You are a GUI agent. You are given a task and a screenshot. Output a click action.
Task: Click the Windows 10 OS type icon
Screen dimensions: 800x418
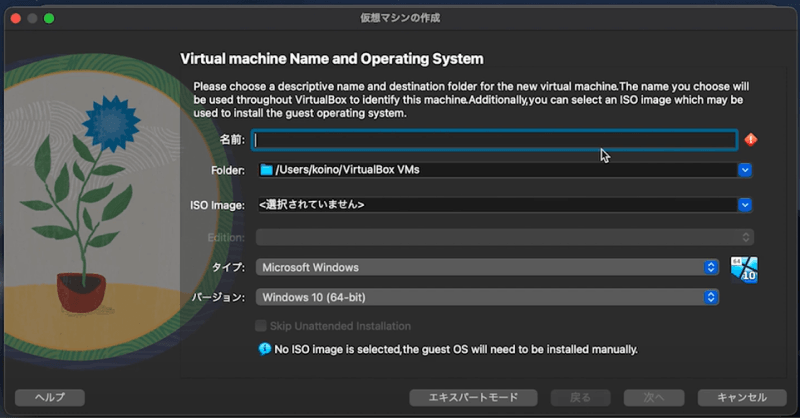pyautogui.click(x=744, y=269)
